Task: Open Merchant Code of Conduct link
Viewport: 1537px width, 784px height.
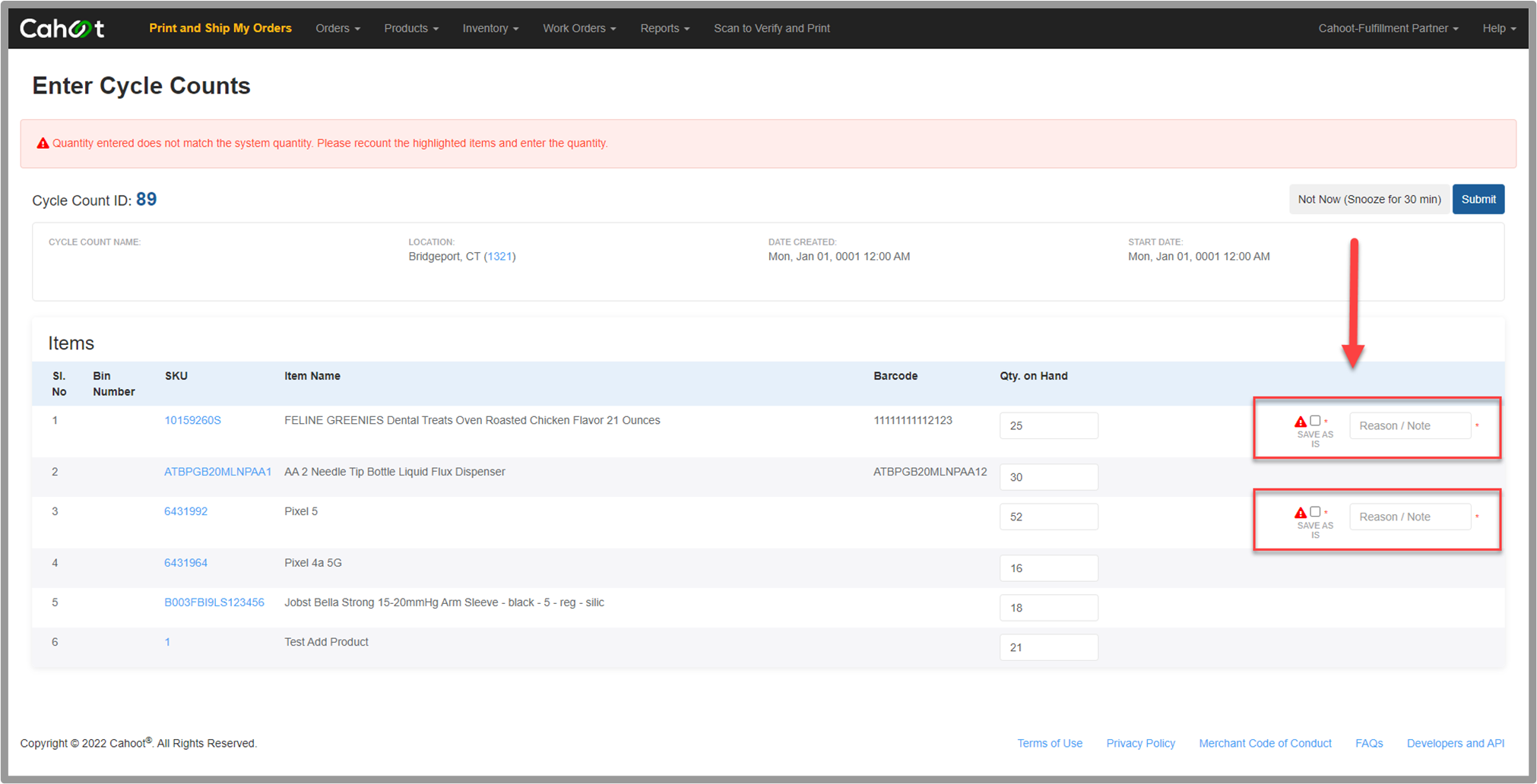Action: point(1265,743)
